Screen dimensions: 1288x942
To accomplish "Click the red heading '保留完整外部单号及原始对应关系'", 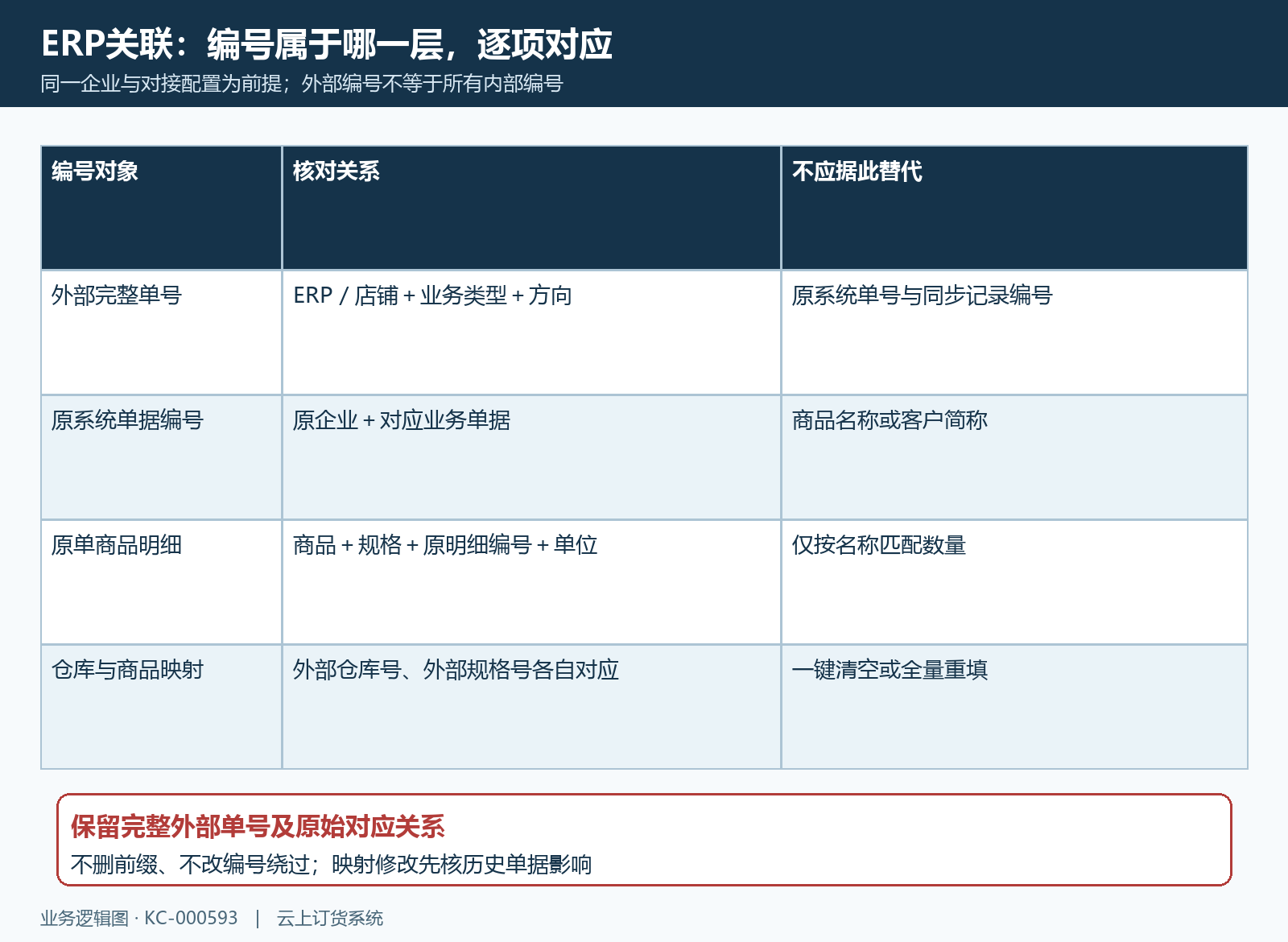I will [x=258, y=827].
